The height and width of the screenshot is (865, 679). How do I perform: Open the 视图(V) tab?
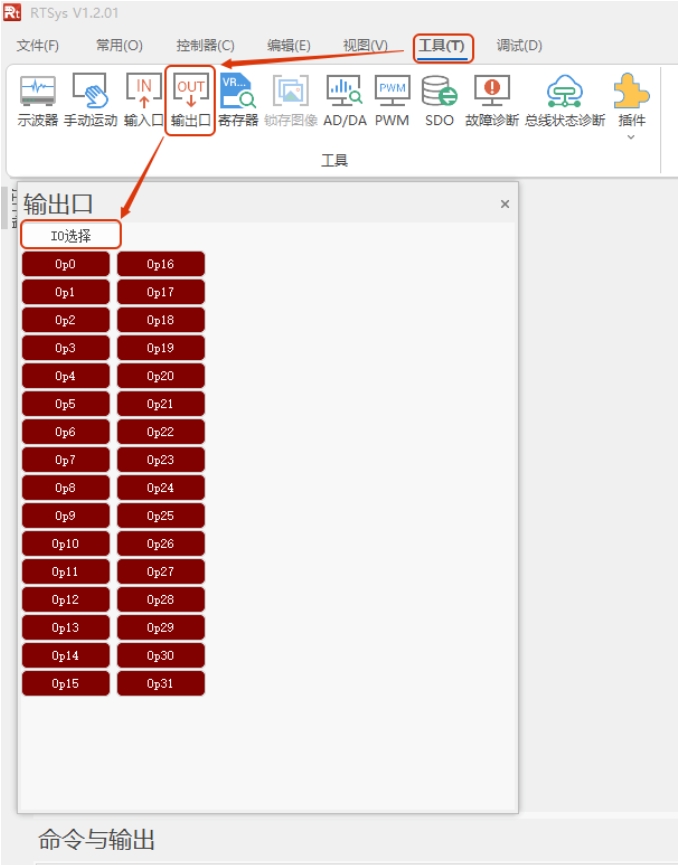(365, 45)
